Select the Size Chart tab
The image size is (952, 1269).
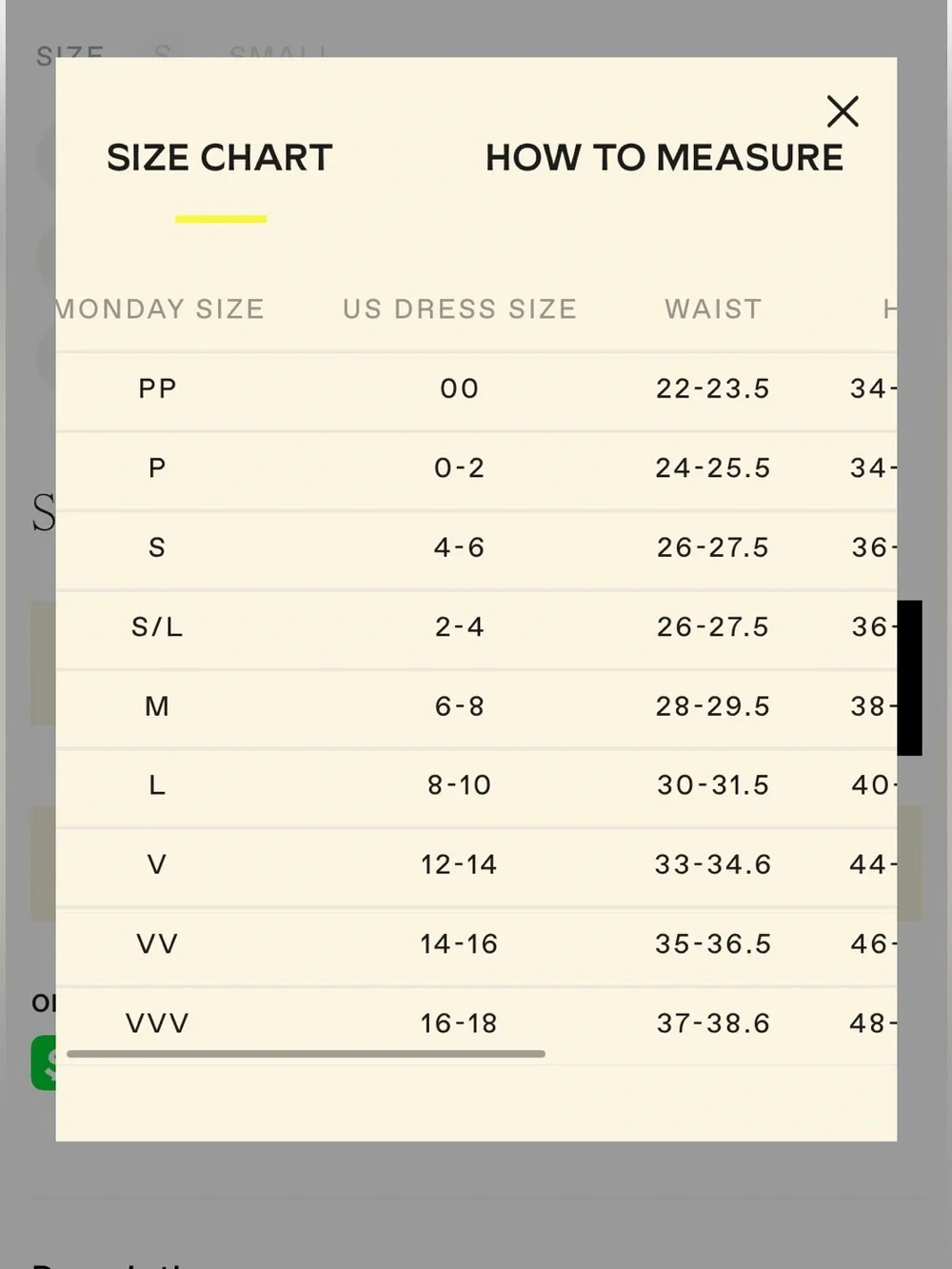220,157
